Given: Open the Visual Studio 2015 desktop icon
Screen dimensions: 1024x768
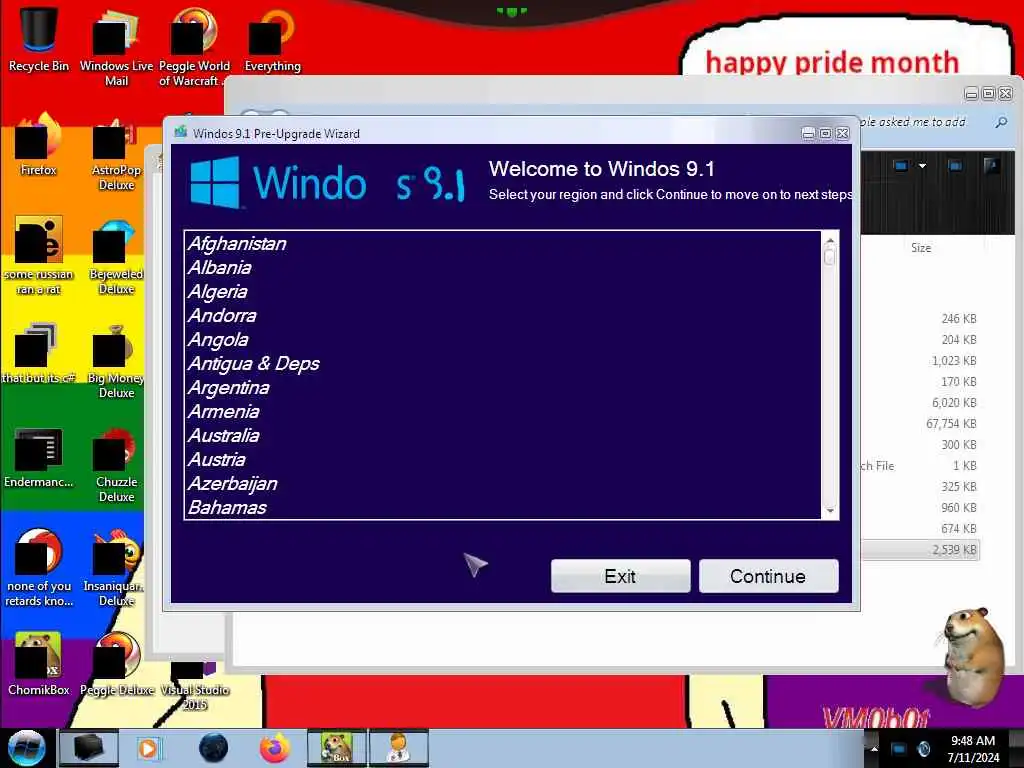Looking at the screenshot, I should pos(194,686).
